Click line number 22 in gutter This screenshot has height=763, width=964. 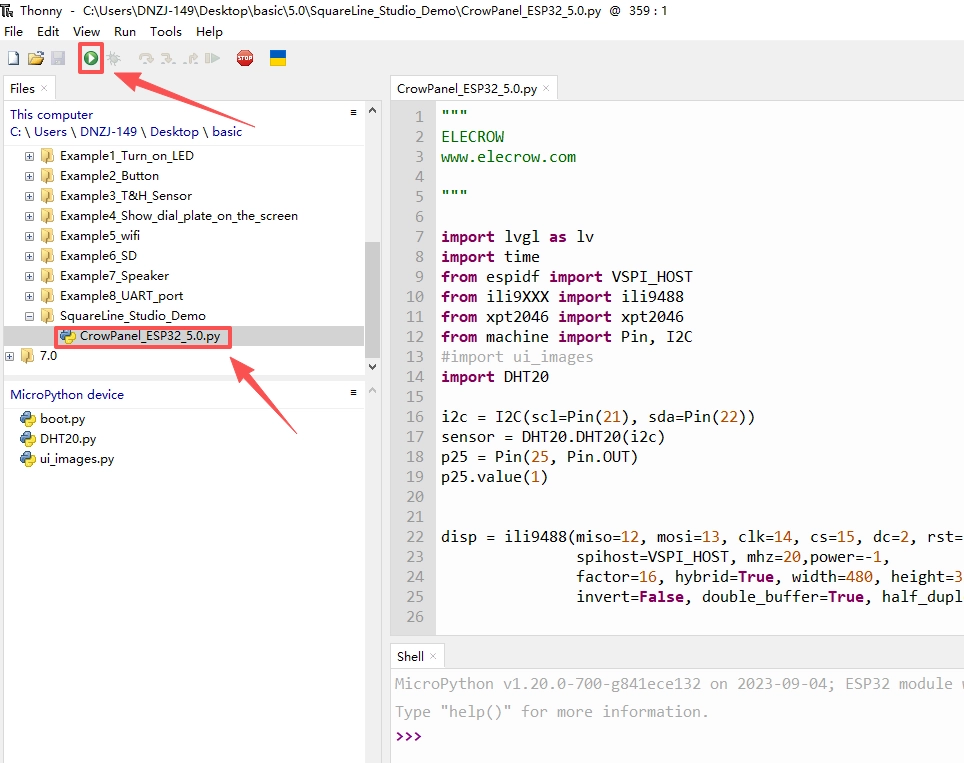[x=415, y=537]
